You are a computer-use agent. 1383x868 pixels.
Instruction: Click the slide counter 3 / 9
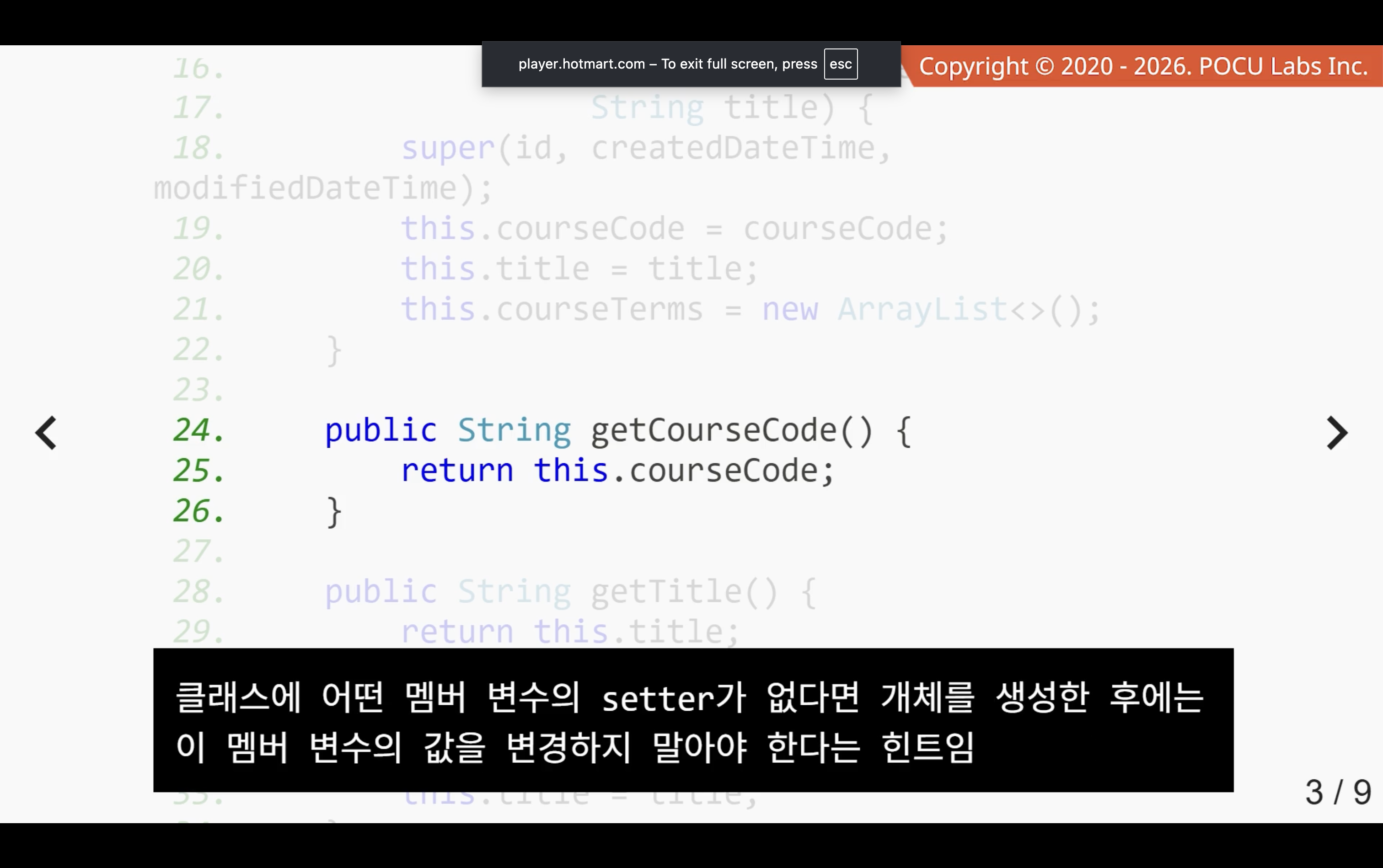pos(1338,792)
